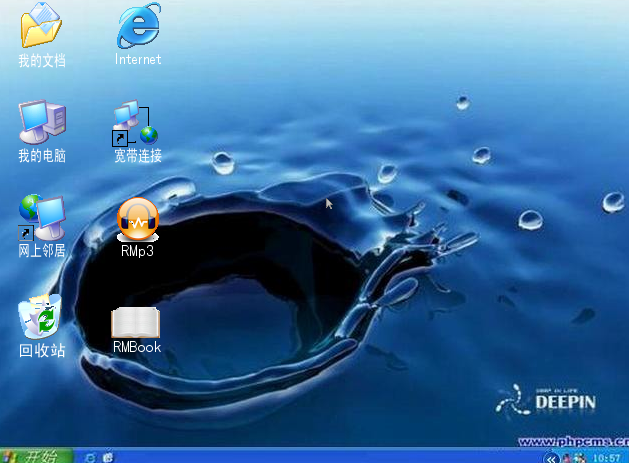Select the 网上邻居 desktop icon
This screenshot has width=629, height=463.
pos(42,218)
